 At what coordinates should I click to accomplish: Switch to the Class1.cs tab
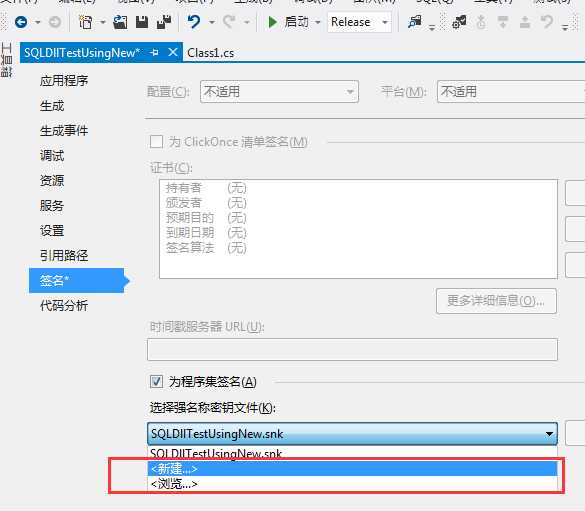211,53
